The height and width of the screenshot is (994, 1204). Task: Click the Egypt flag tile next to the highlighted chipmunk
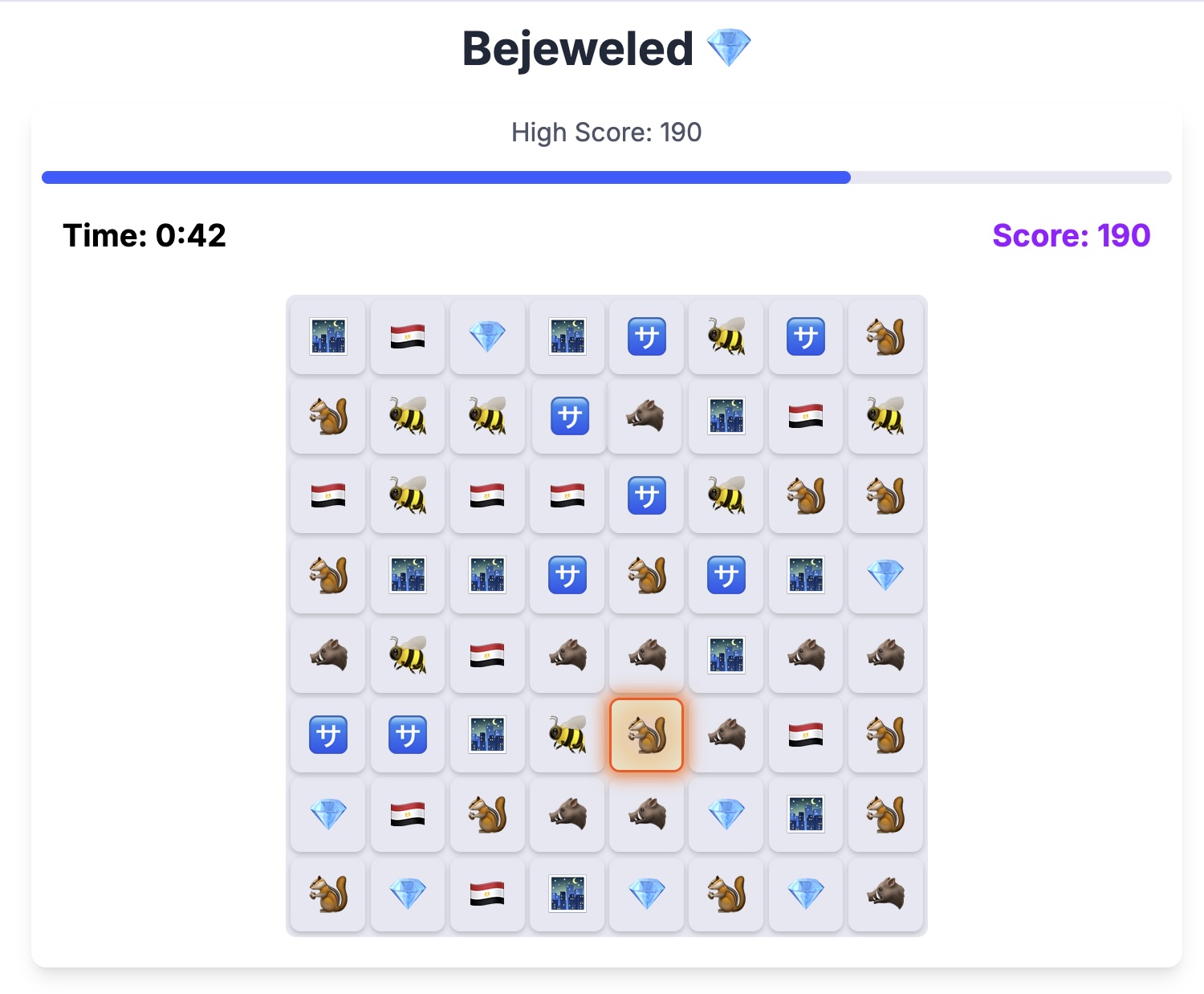806,735
